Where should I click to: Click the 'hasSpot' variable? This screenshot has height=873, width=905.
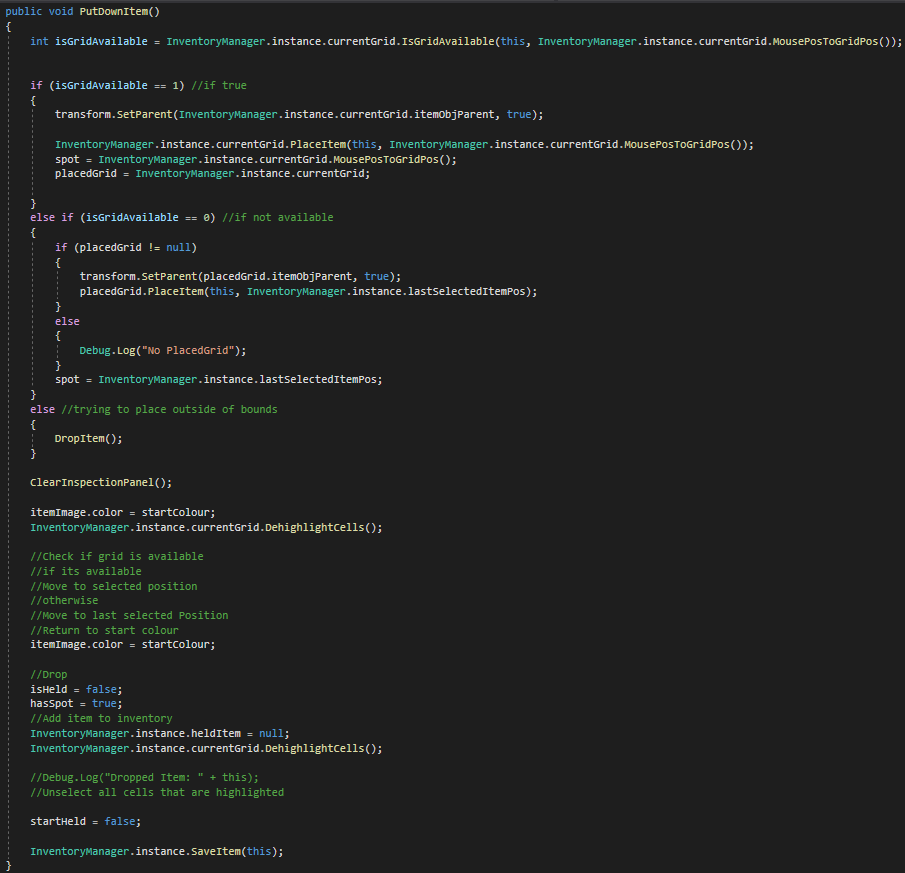[51, 704]
